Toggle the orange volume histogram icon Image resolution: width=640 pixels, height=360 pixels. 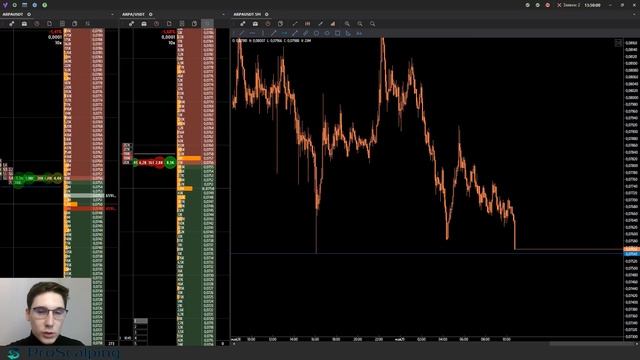pyautogui.click(x=333, y=24)
